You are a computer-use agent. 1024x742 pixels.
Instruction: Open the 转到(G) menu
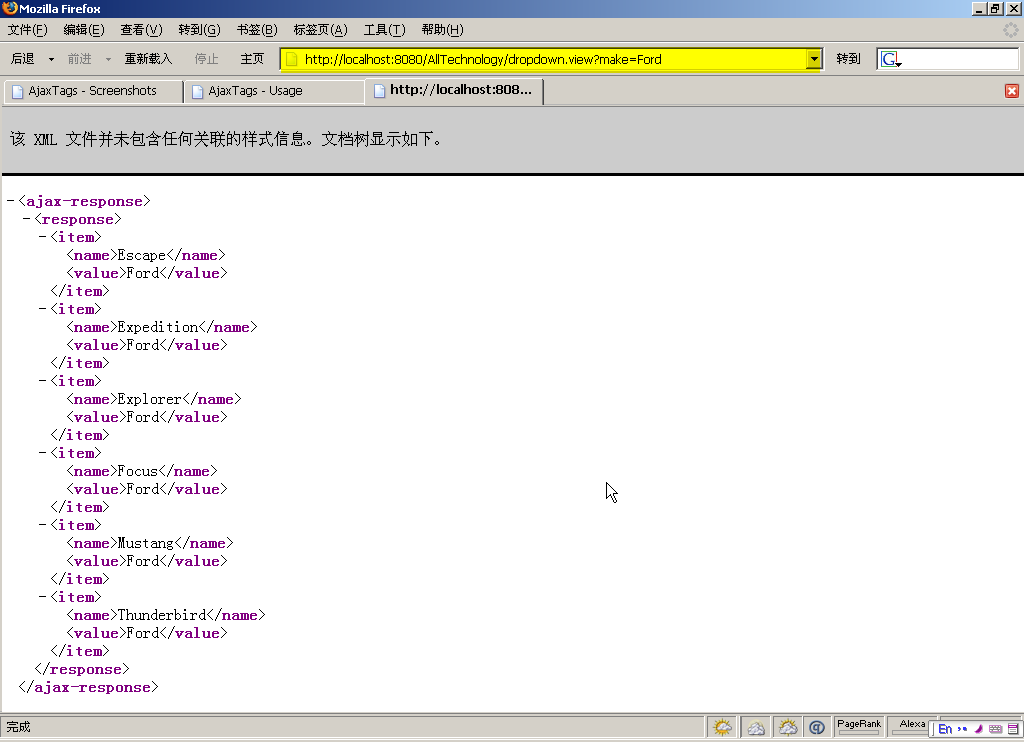(x=199, y=30)
